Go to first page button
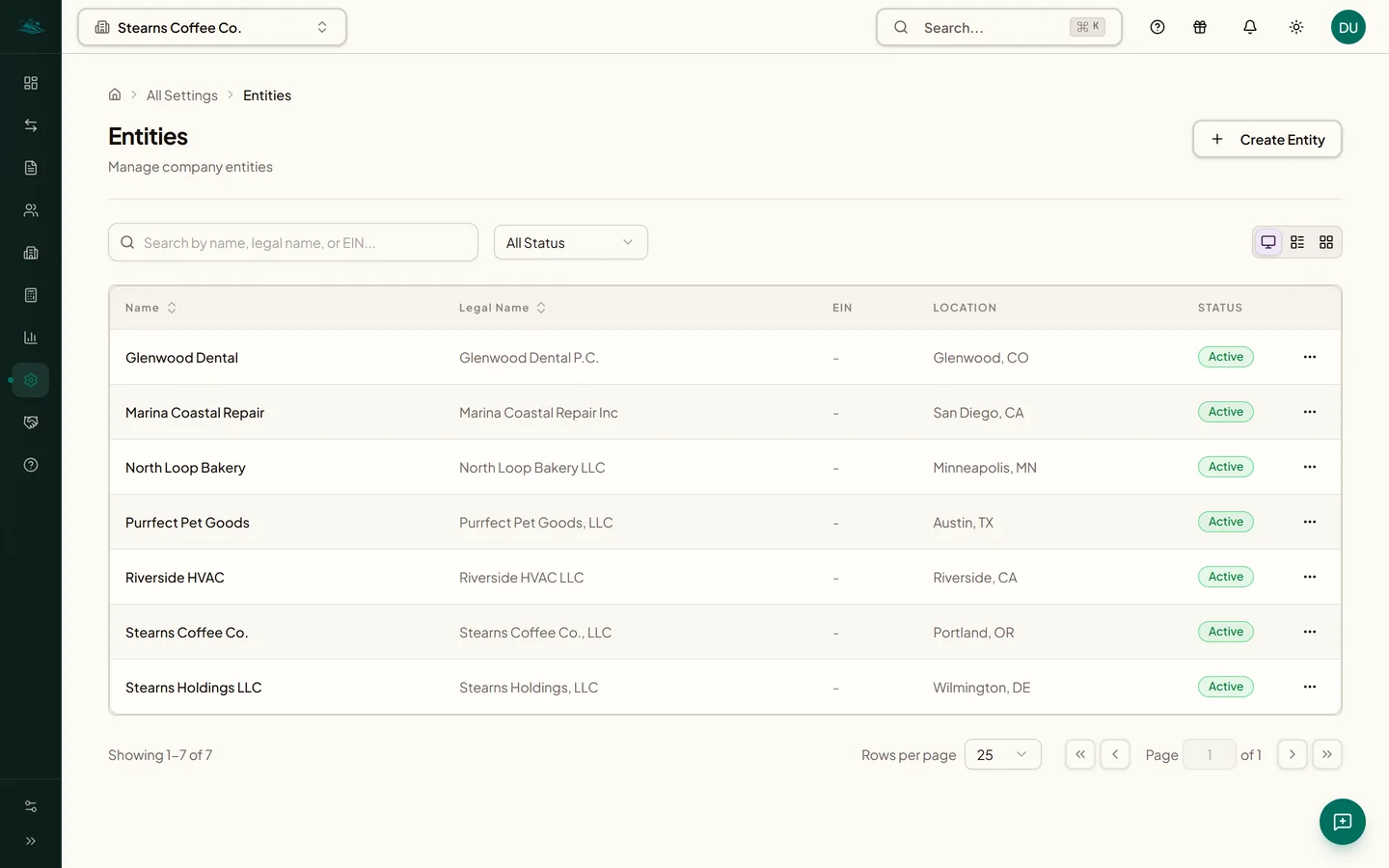Screen dimensions: 1389x868 pos(1080,754)
